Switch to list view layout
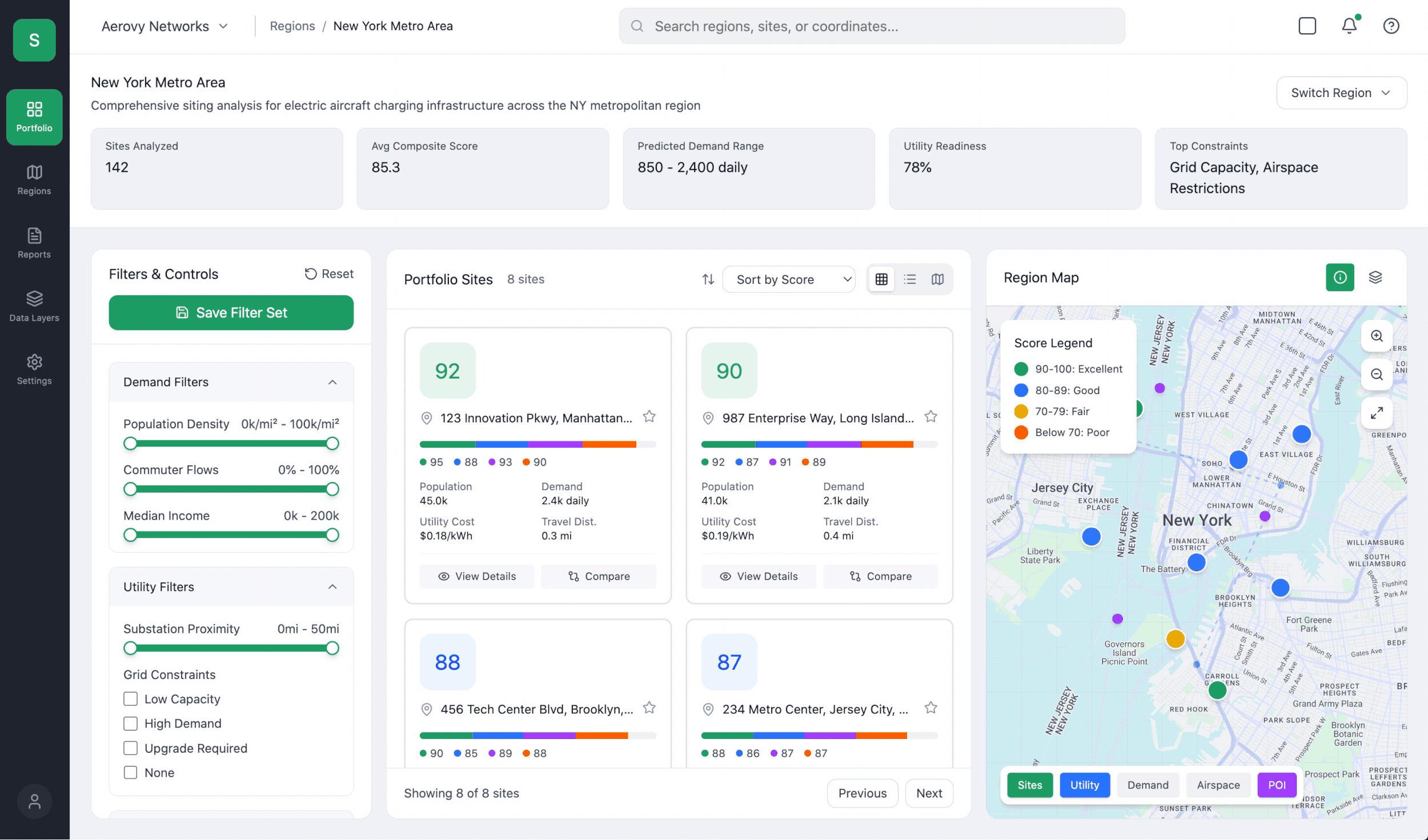The width and height of the screenshot is (1428, 840). [x=909, y=279]
